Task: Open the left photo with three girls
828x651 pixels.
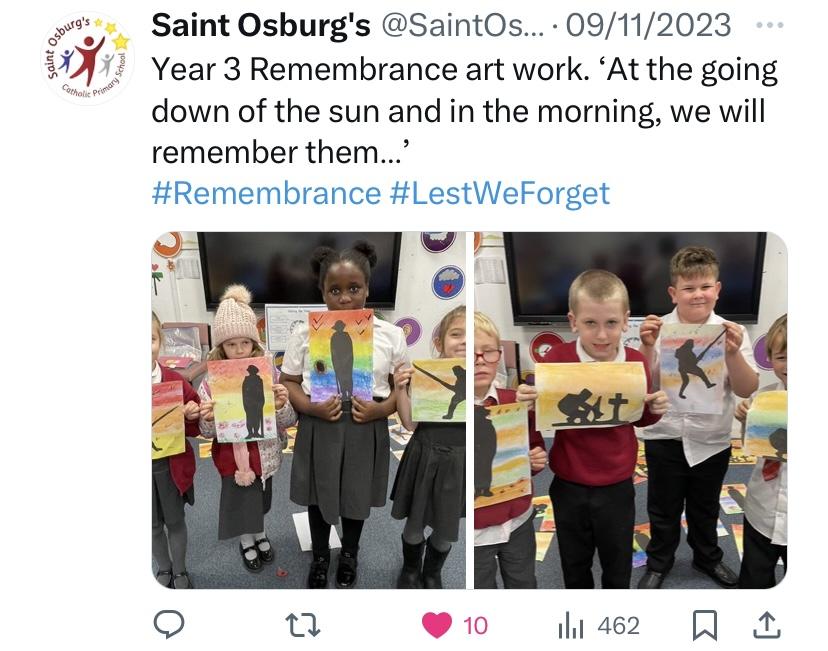Action: 309,410
